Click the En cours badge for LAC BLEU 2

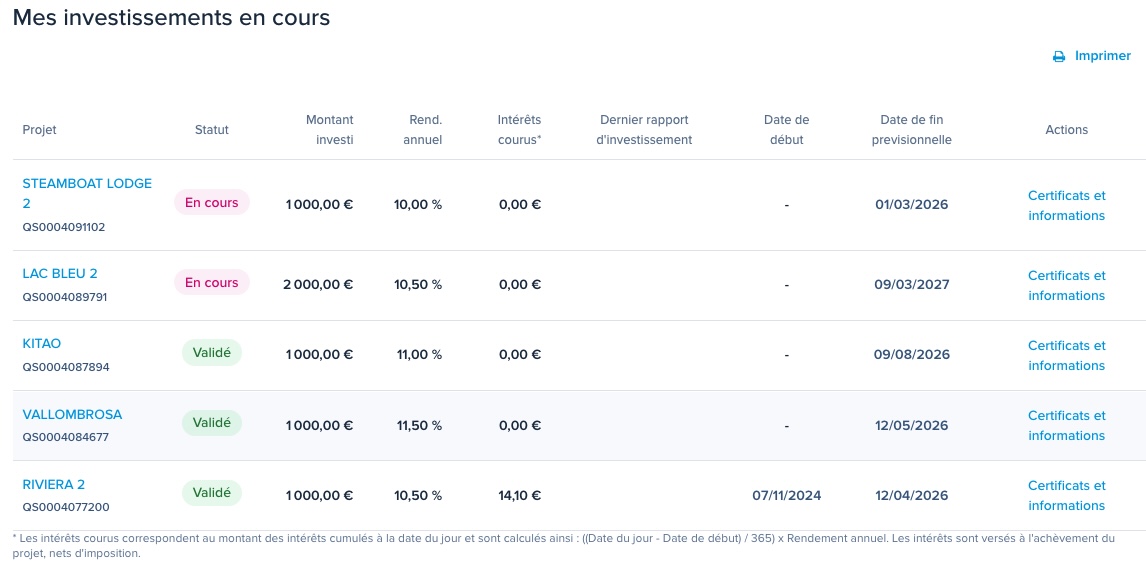212,282
